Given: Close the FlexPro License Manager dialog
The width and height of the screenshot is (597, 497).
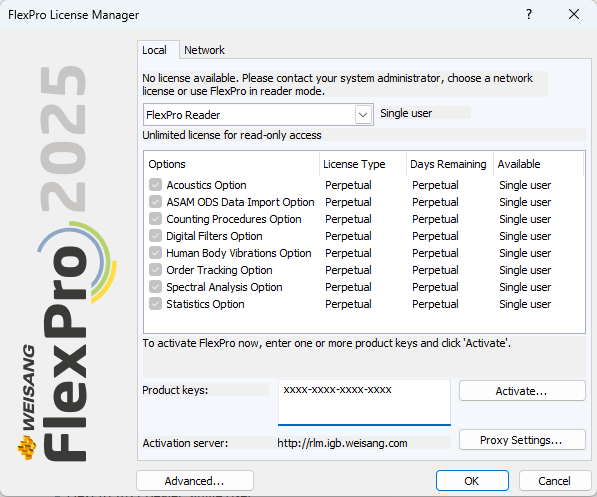Looking at the screenshot, I should pyautogui.click(x=574, y=14).
